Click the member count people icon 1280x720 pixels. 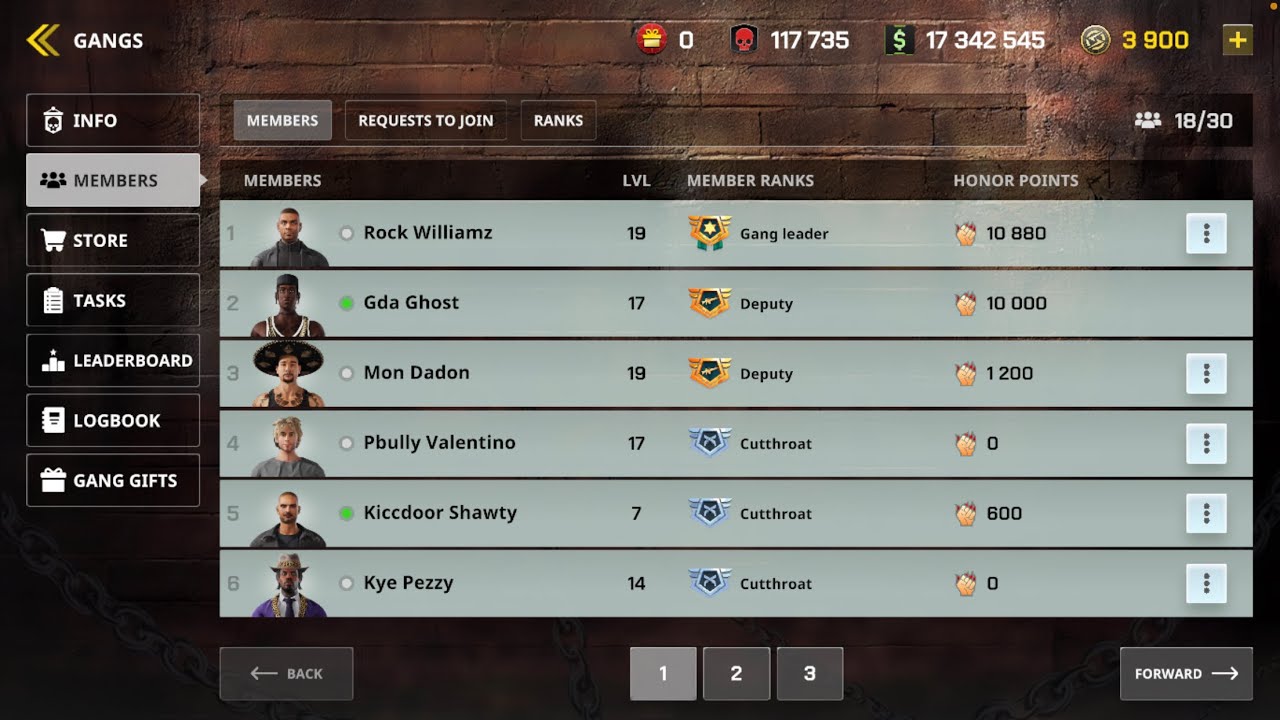point(1148,120)
